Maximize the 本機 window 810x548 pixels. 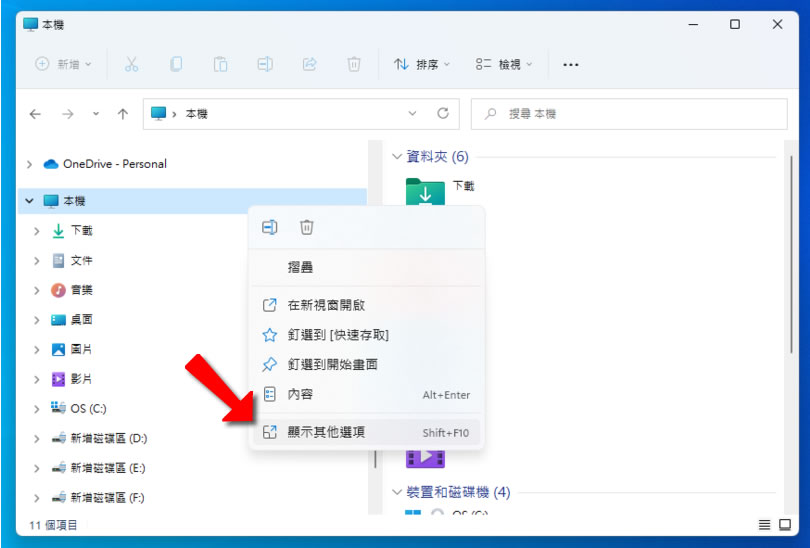[x=735, y=24]
